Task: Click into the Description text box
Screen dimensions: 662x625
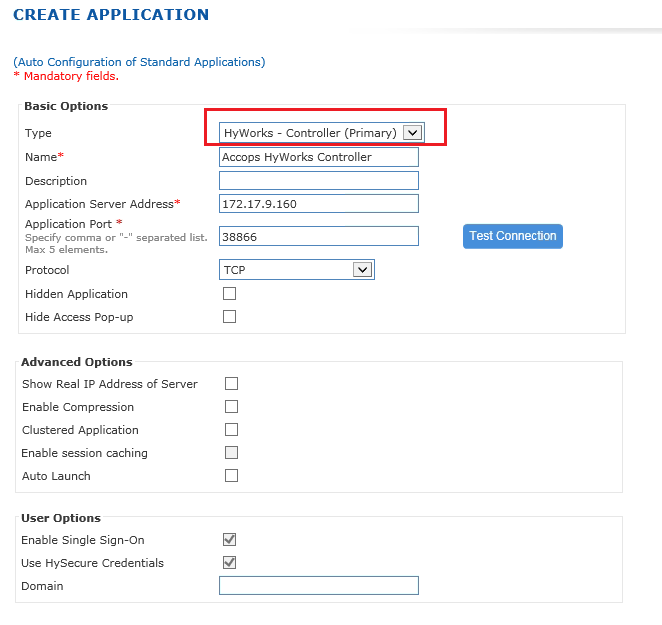Action: [x=319, y=181]
